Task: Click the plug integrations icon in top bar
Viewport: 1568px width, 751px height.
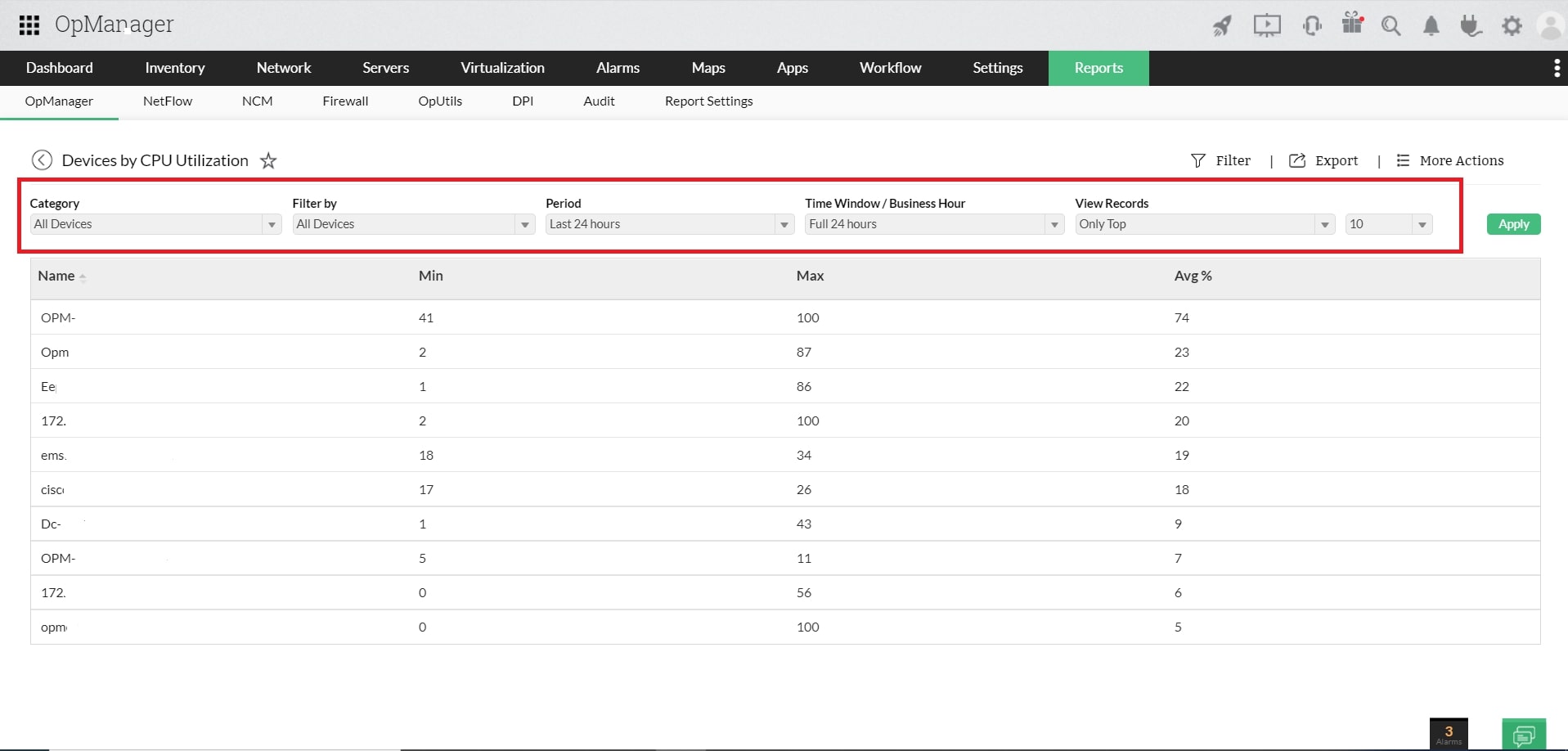Action: tap(1471, 25)
